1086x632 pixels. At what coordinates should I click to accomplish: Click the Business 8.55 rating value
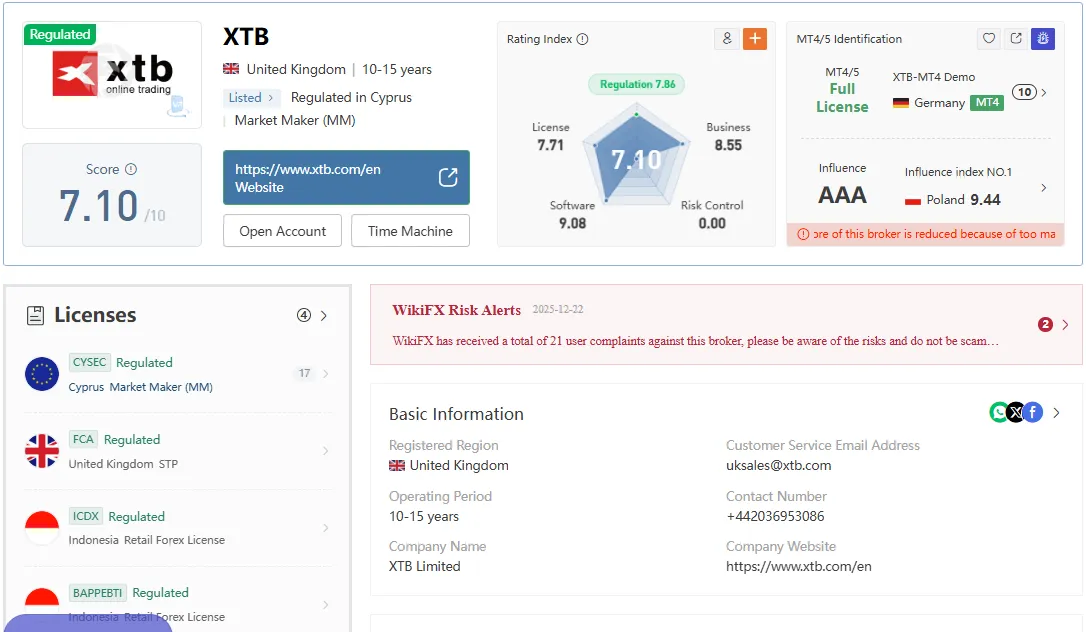[x=728, y=145]
